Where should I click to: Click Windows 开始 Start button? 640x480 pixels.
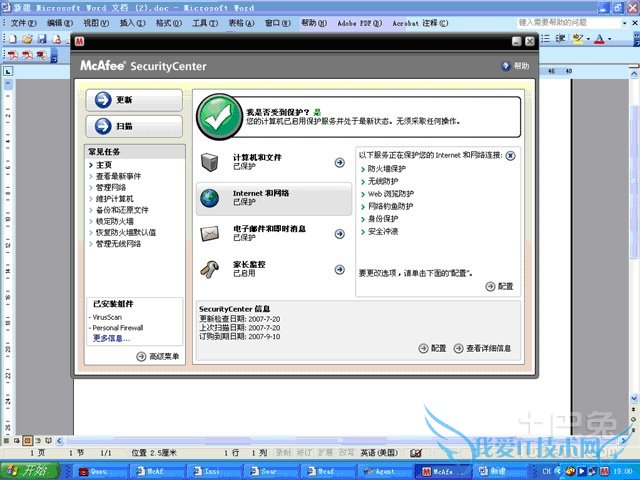click(30, 471)
